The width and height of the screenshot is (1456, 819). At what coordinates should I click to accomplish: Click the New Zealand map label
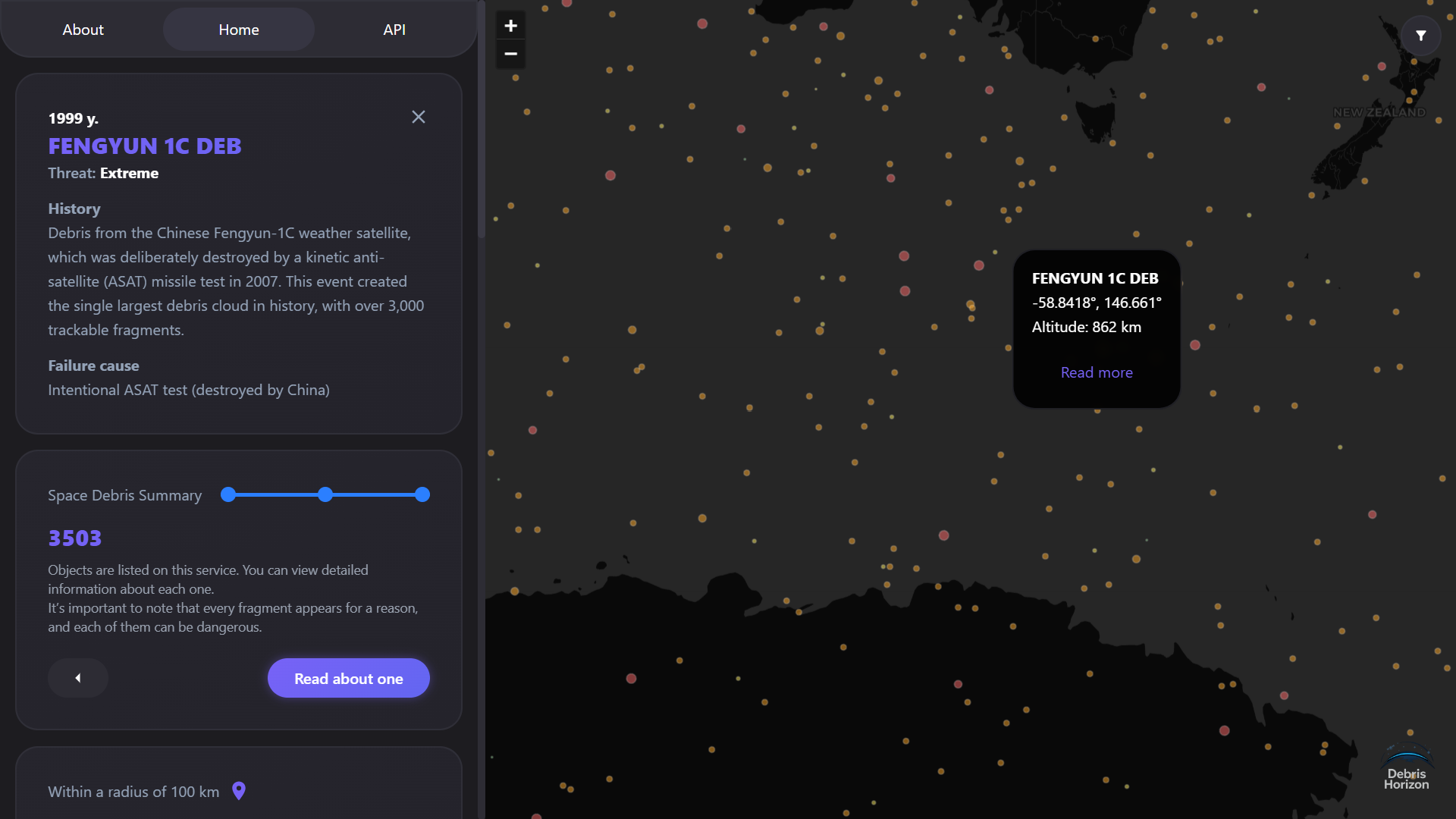1379,112
